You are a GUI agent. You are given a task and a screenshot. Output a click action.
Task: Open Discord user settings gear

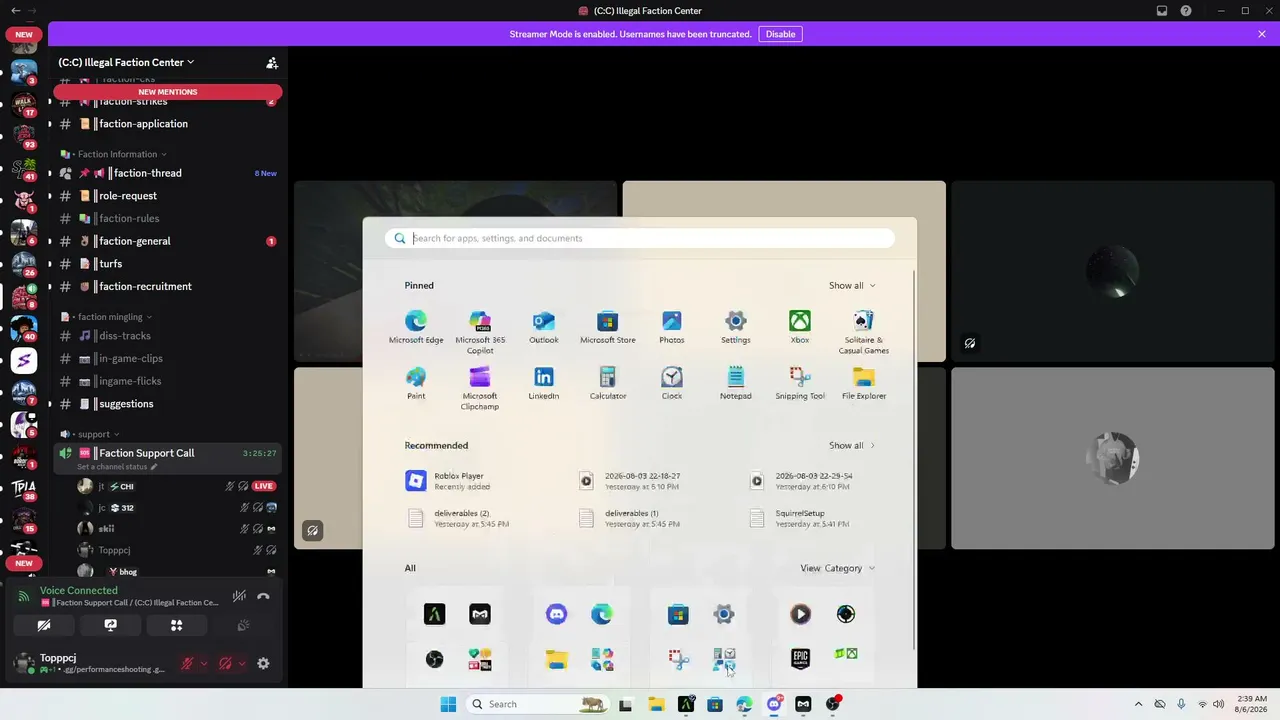(x=263, y=663)
